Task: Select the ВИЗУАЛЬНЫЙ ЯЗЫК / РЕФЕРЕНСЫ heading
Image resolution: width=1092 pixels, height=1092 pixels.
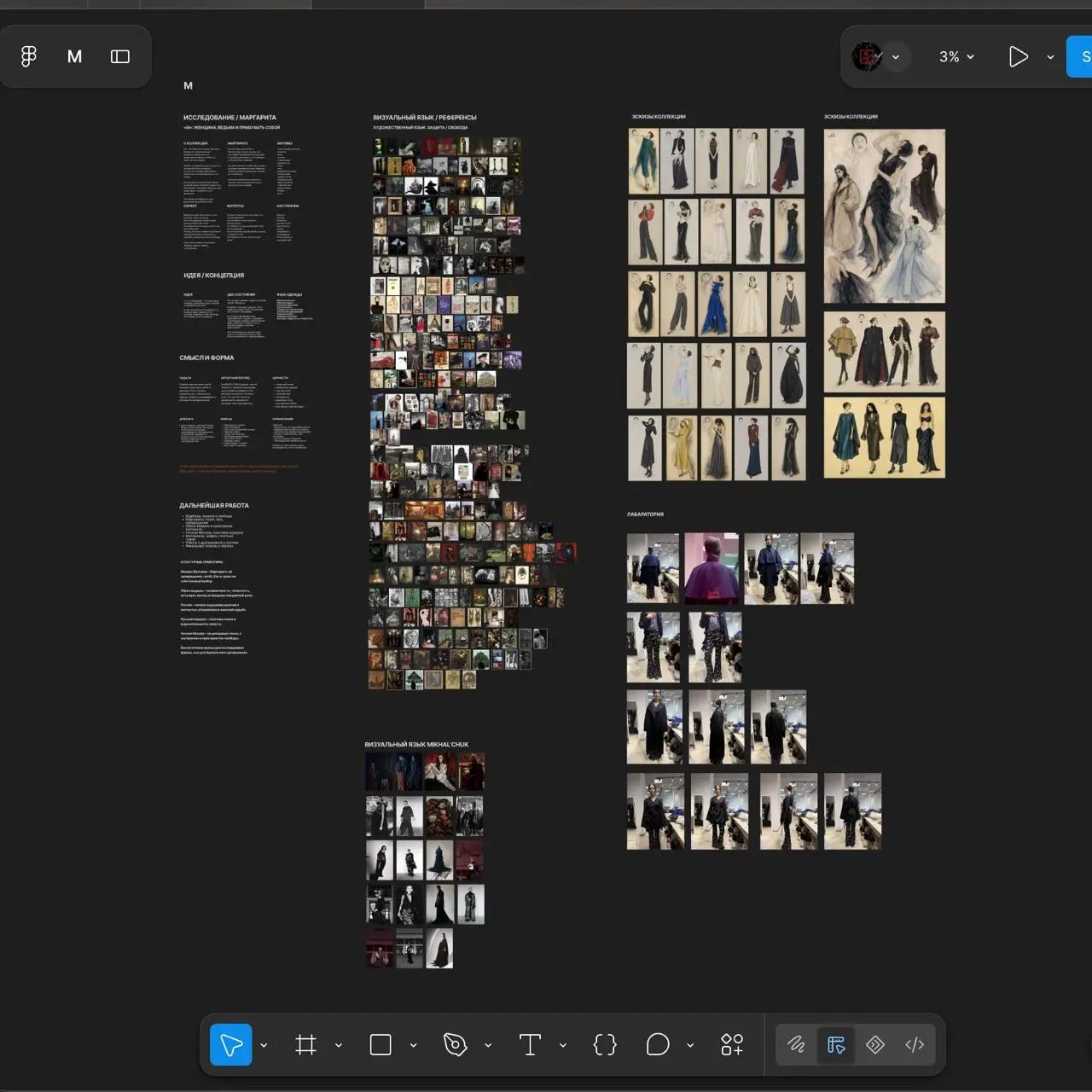Action: (425, 118)
